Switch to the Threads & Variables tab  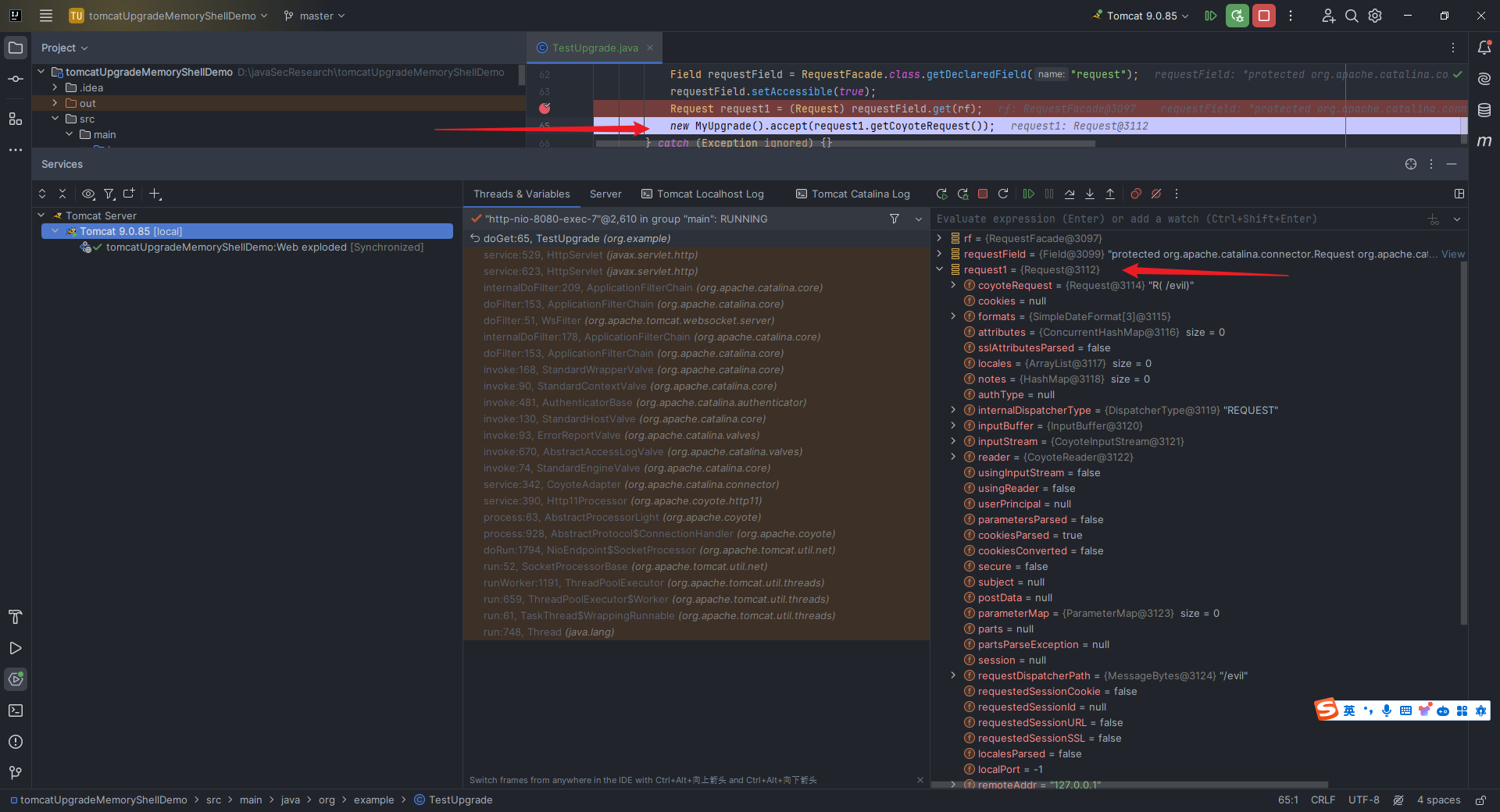521,194
